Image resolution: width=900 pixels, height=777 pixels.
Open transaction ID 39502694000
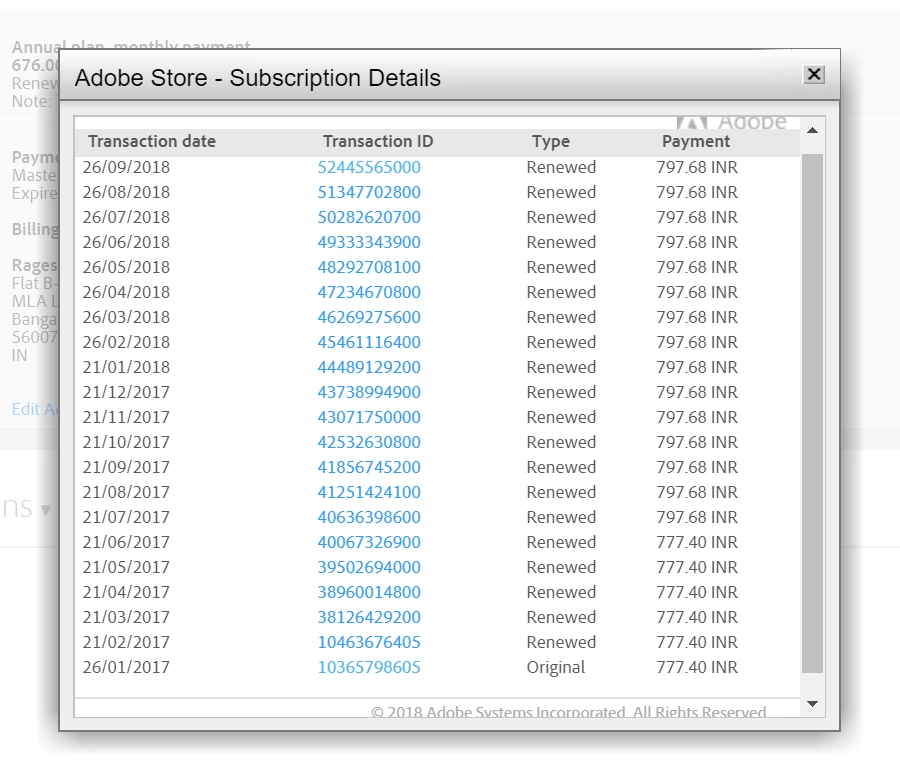[x=369, y=567]
